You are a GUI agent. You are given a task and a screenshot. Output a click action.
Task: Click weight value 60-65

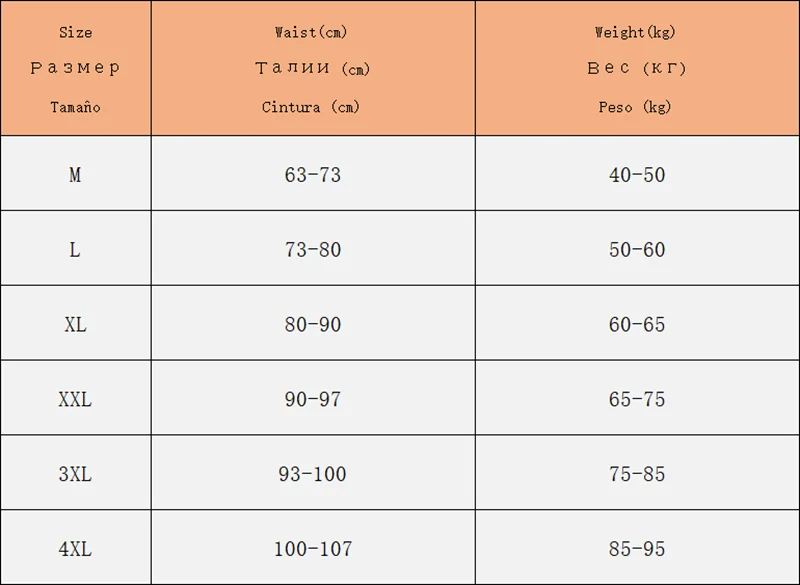(636, 324)
